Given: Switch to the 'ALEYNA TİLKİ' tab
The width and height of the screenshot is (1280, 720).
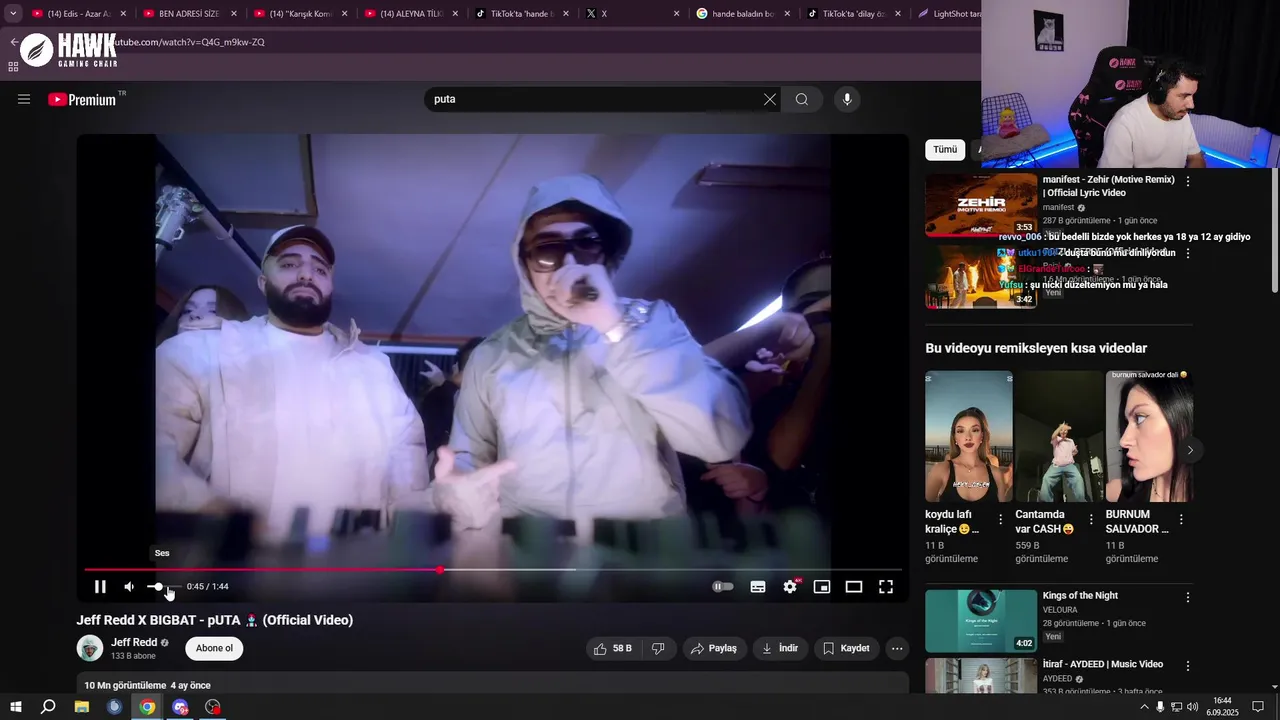Looking at the screenshot, I should pyautogui.click(x=411, y=14).
